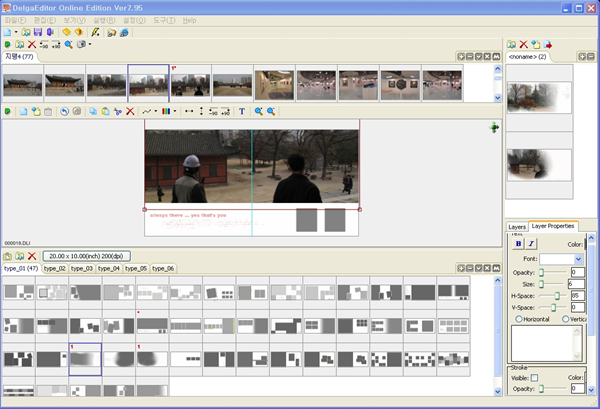This screenshot has height=409, width=600.
Task: Open the new document dropdown arrow
Action: pyautogui.click(x=16, y=32)
